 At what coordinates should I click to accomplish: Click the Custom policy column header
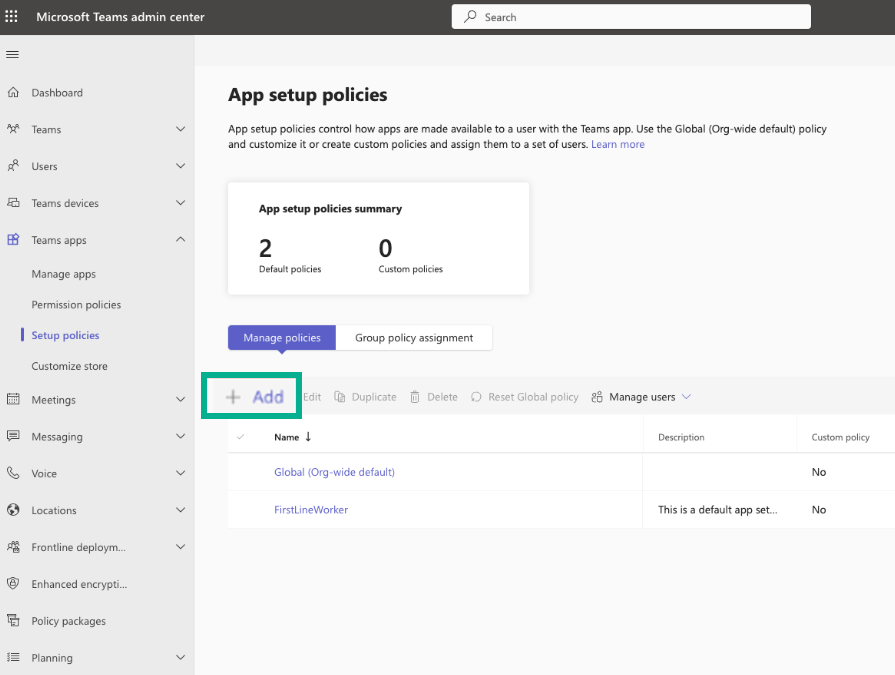click(840, 437)
